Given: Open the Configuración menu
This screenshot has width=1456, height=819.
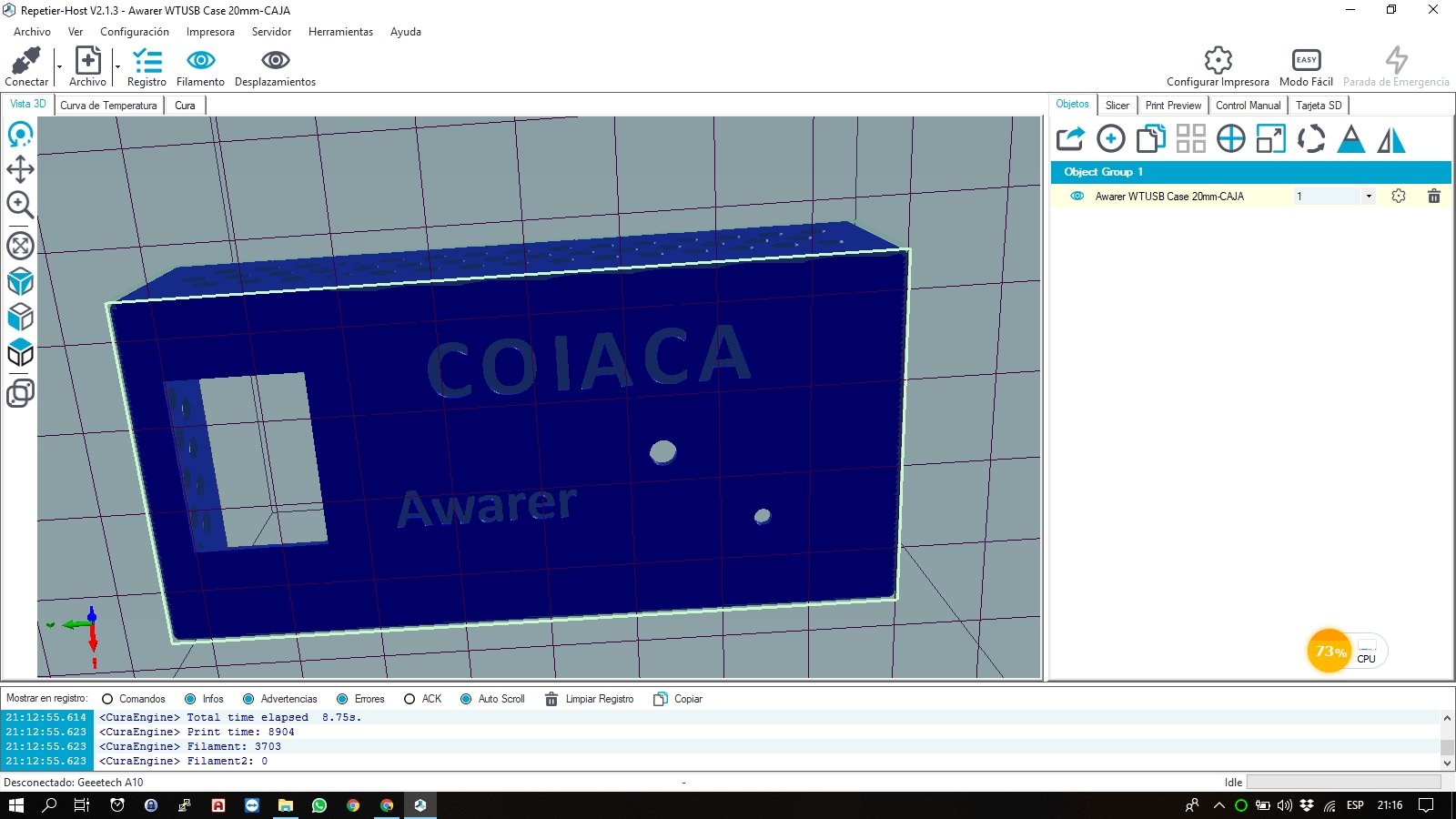Looking at the screenshot, I should [135, 32].
